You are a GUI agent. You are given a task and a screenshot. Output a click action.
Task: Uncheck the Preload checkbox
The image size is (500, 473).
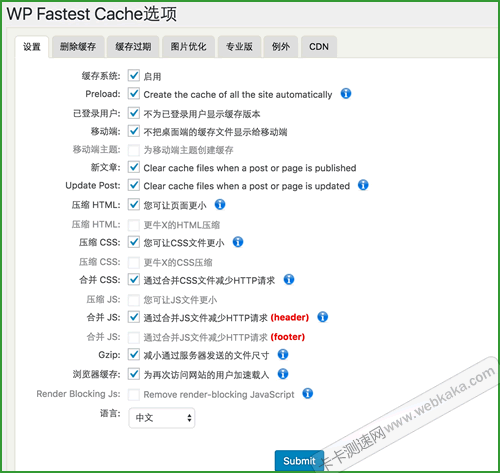(x=134, y=94)
